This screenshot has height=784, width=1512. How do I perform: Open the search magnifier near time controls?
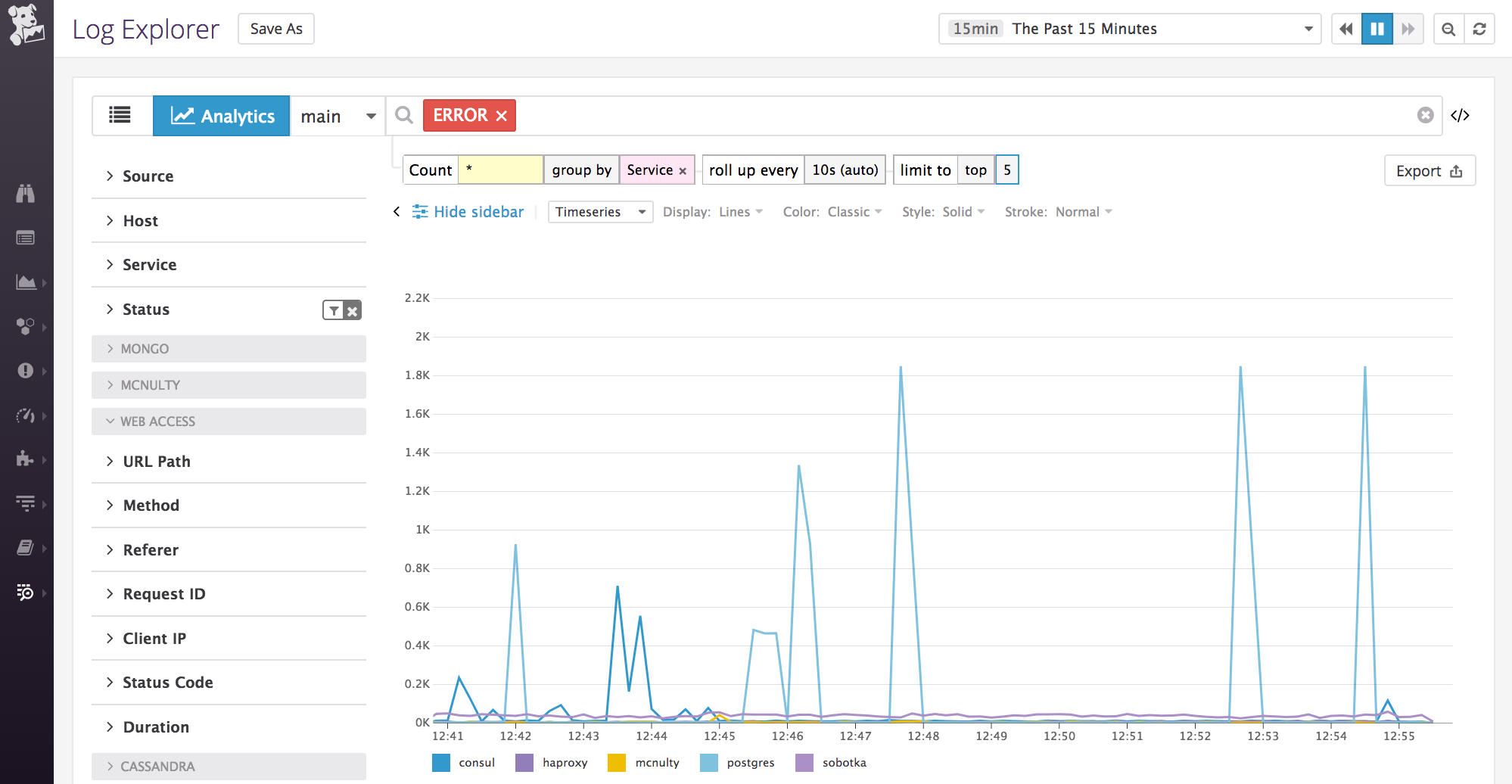pos(1448,29)
